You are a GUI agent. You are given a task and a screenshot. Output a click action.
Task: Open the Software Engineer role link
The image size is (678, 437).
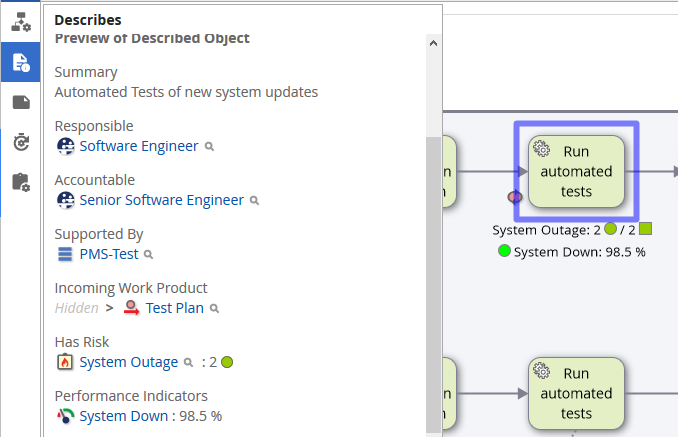coord(139,146)
